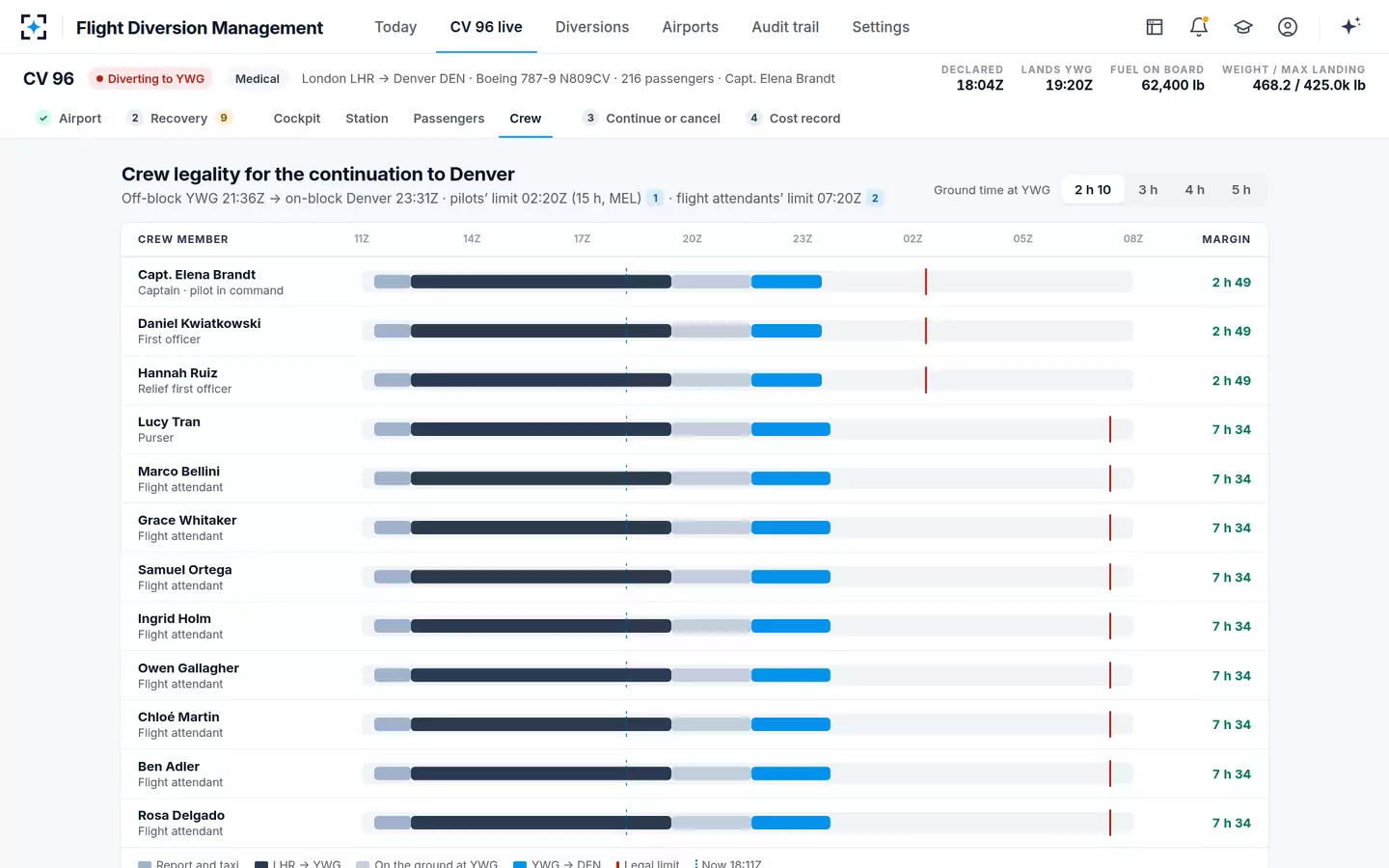Select Daniel Kwiatkowski crew row name
The width and height of the screenshot is (1389, 868).
point(200,324)
